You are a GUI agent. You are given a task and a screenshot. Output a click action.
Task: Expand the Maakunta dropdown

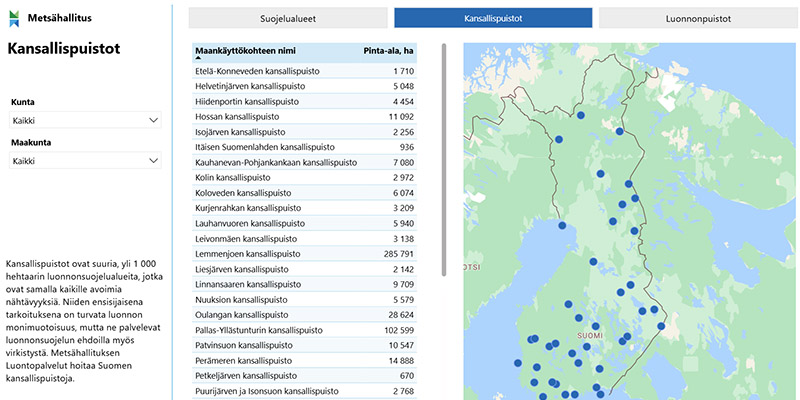(85, 160)
